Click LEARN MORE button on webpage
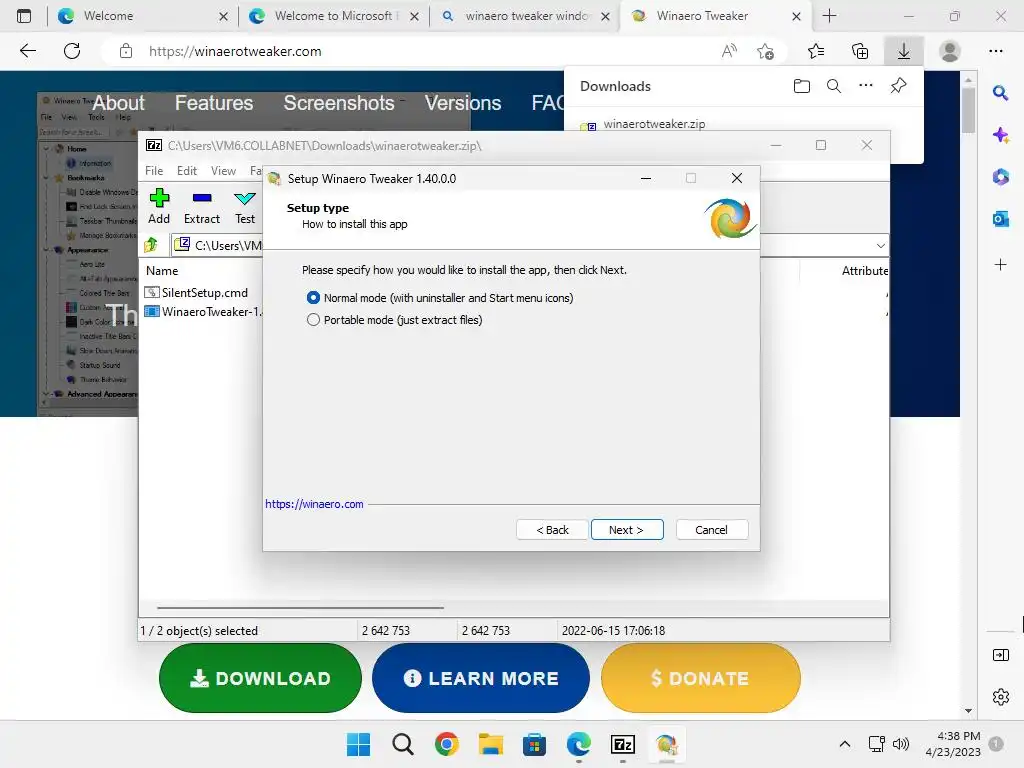 [x=481, y=678]
